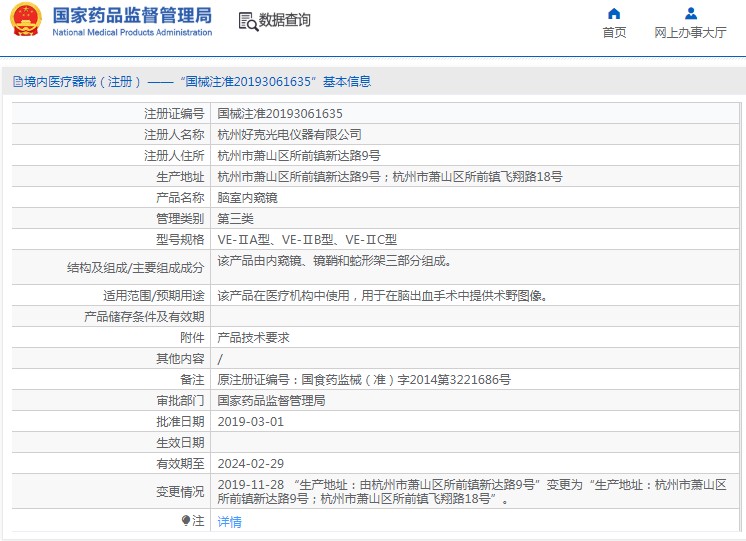This screenshot has width=746, height=541.
Task: Click the 生产地址 row label
Action: [x=180, y=177]
